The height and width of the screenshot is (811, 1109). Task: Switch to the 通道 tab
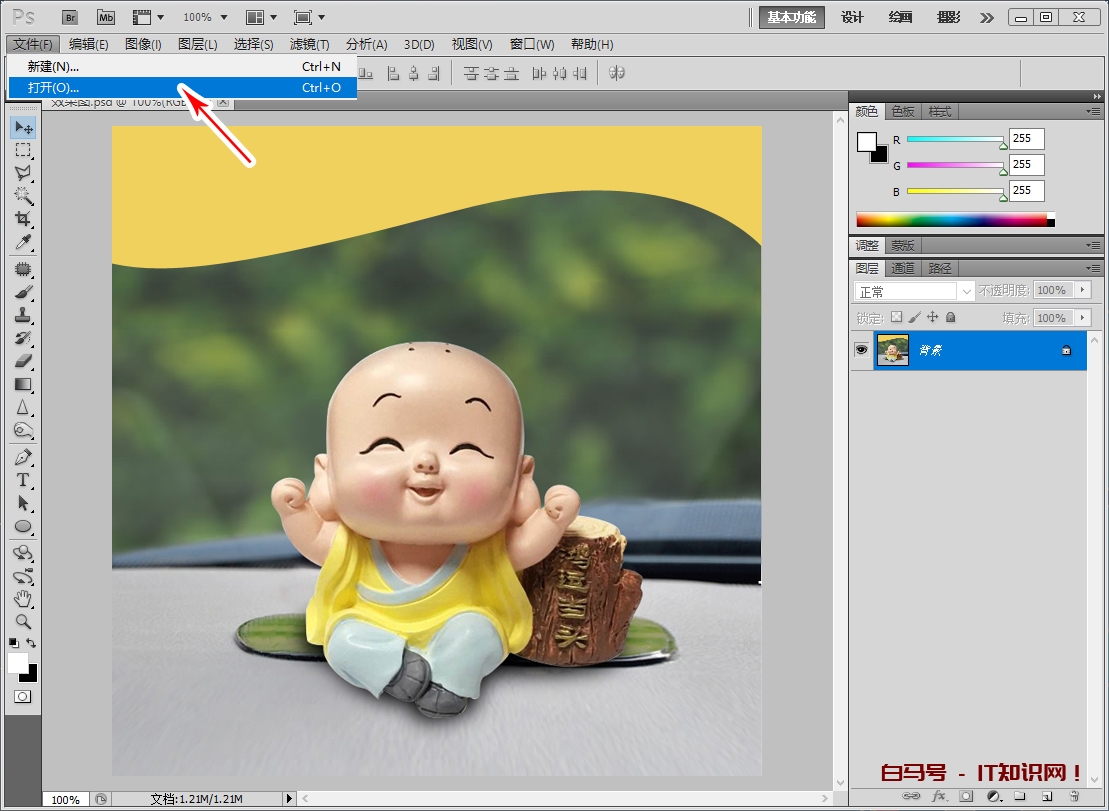pyautogui.click(x=903, y=268)
